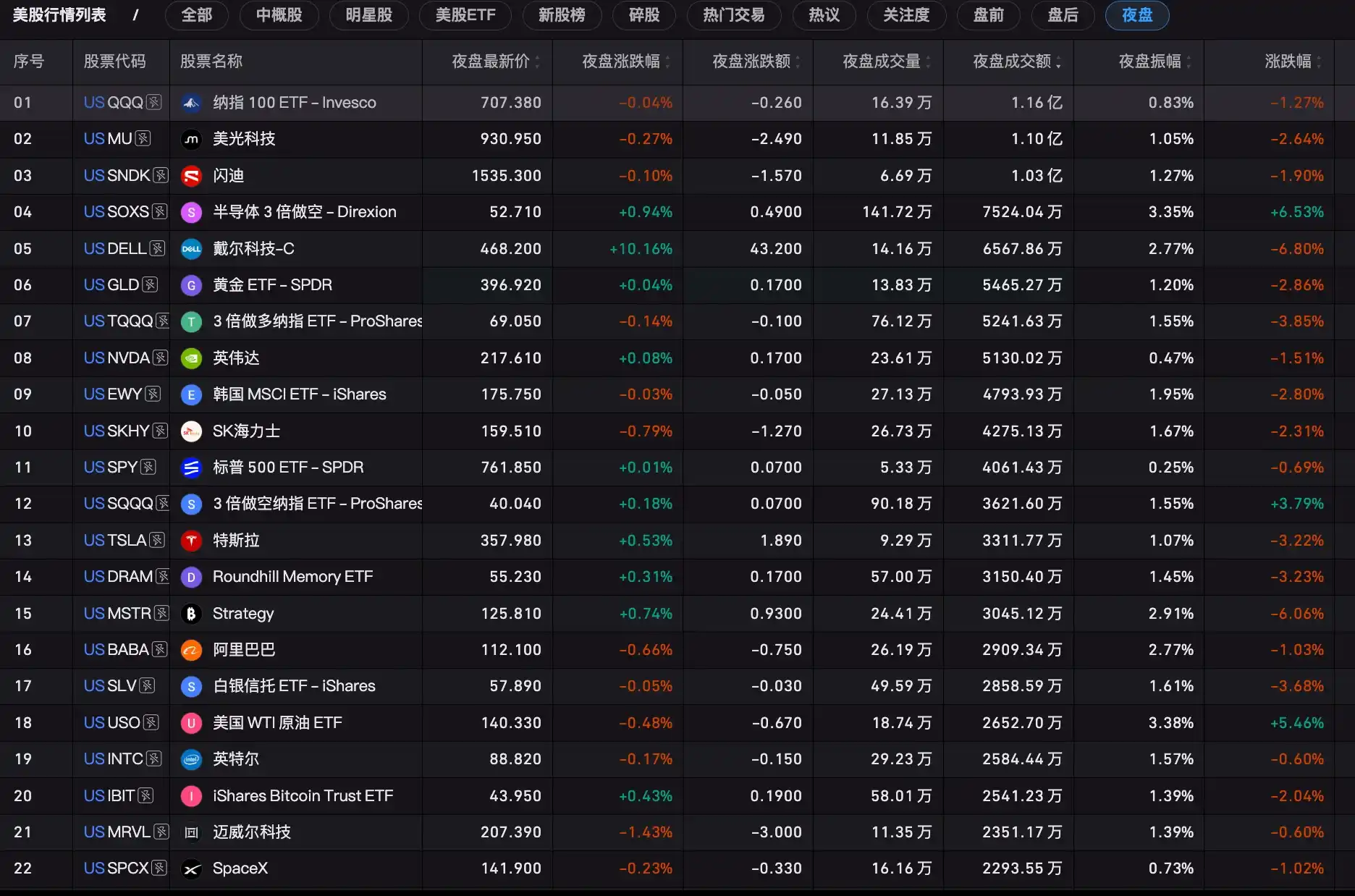The height and width of the screenshot is (896, 1355).
Task: Click the 股票代码 column header
Action: [x=114, y=62]
